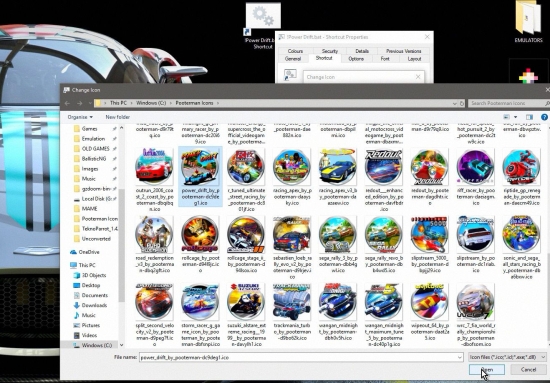Select the outrun 2006 coast 2 coast icon
This screenshot has width=550, height=383.
click(x=154, y=180)
